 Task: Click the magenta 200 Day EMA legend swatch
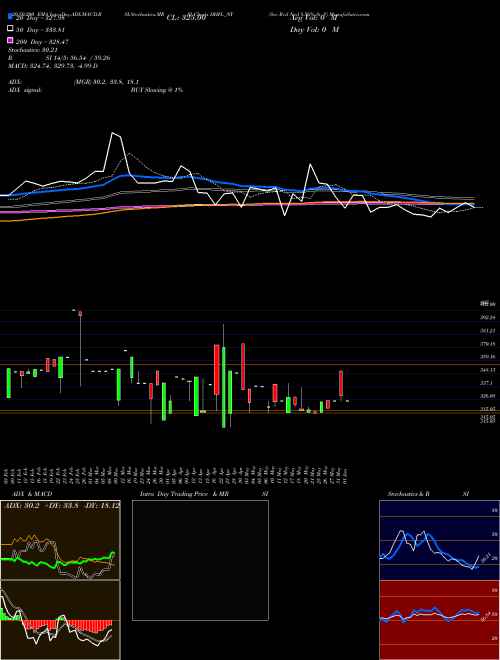10,40
